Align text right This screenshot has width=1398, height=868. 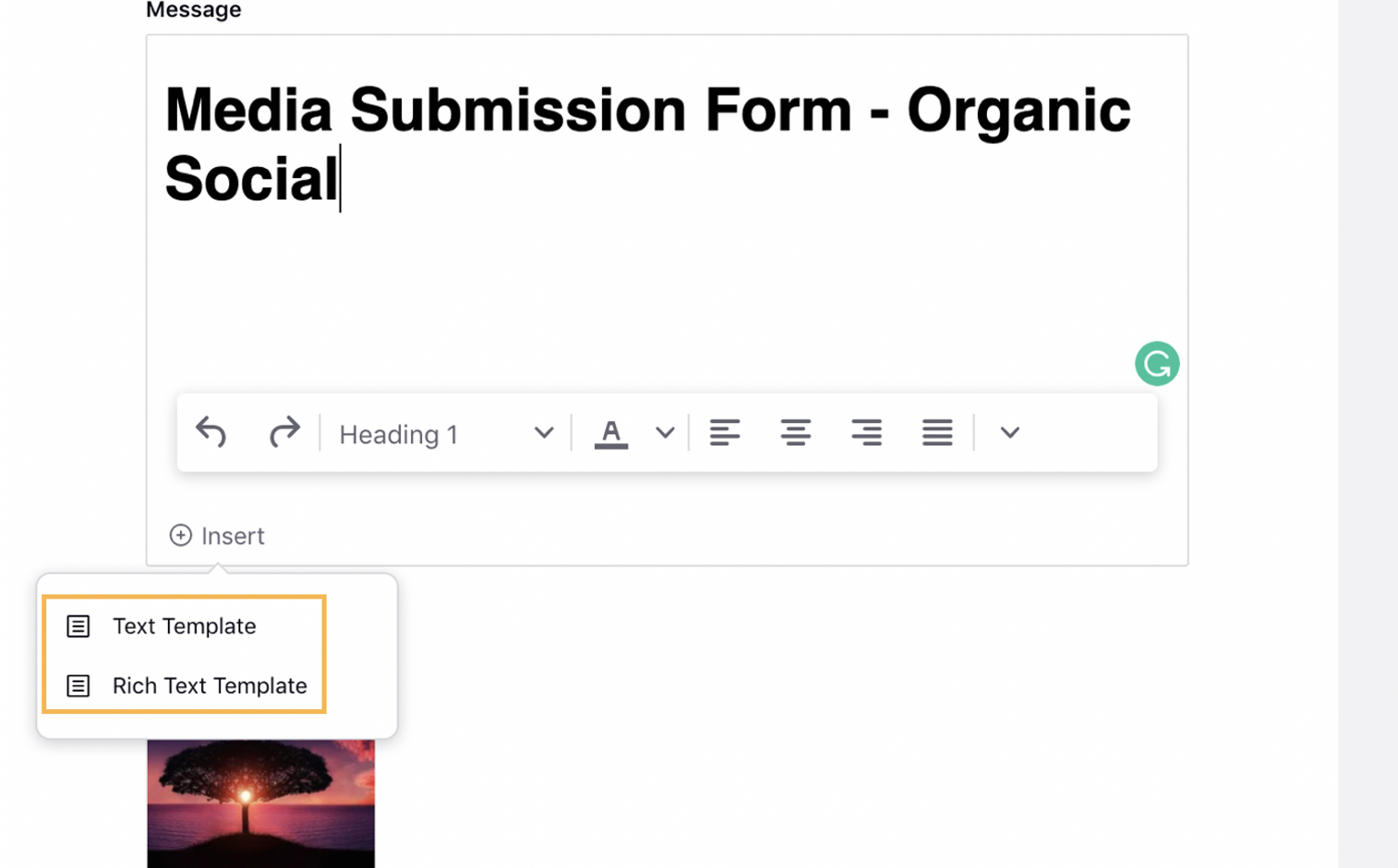(866, 432)
